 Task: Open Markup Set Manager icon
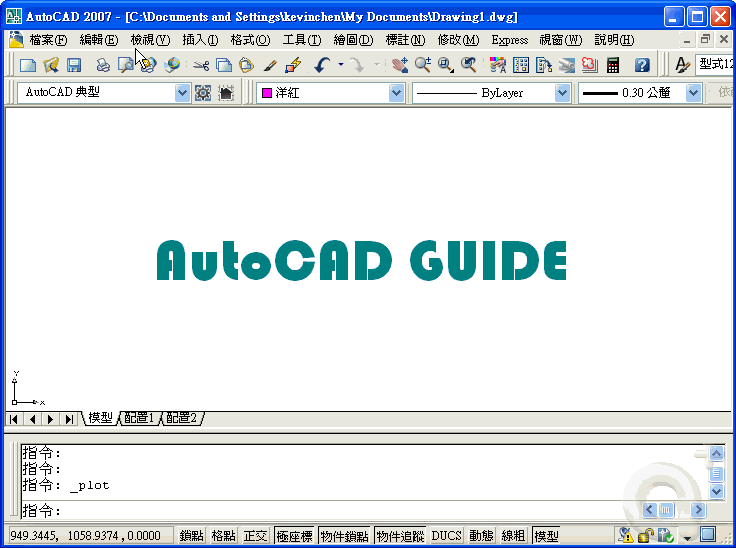590,65
